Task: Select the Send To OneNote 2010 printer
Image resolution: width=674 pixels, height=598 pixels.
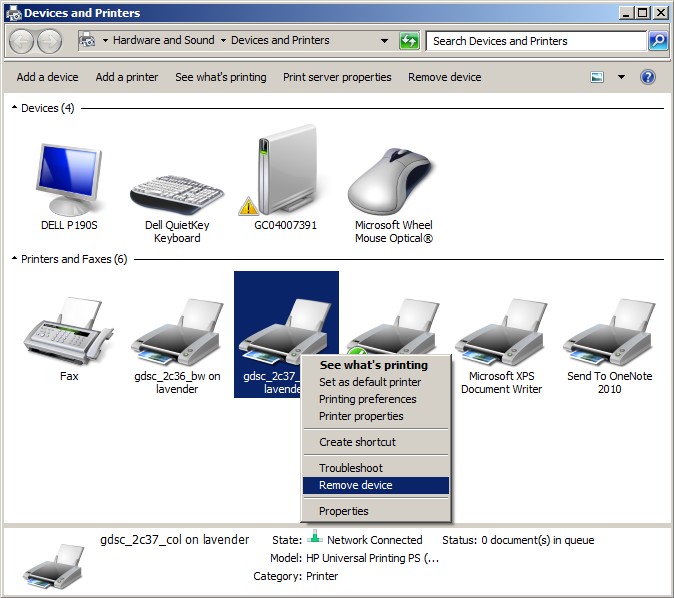Action: coord(609,332)
